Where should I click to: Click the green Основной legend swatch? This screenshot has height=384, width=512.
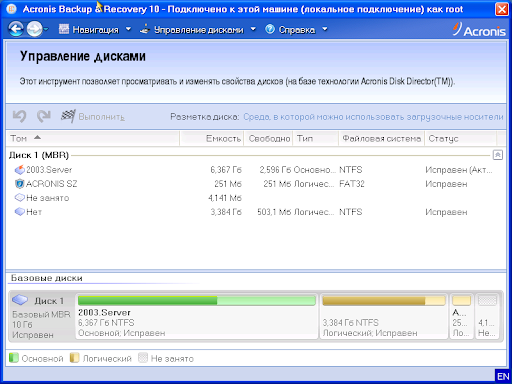[14, 358]
